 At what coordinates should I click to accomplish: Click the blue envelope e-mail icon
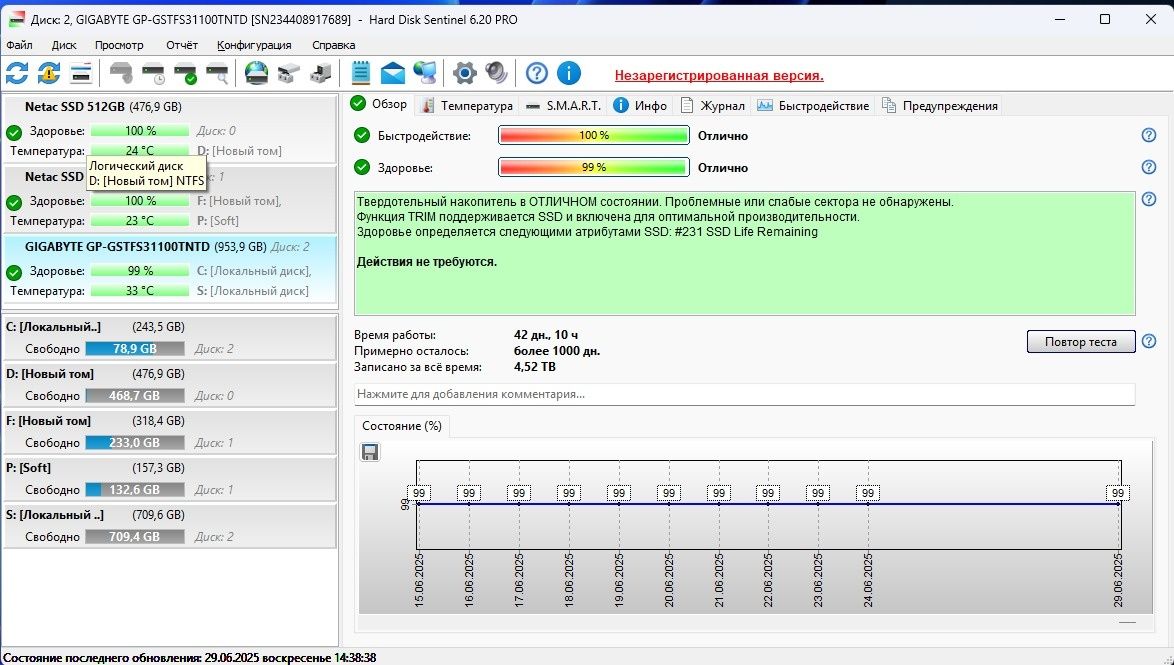click(x=393, y=73)
